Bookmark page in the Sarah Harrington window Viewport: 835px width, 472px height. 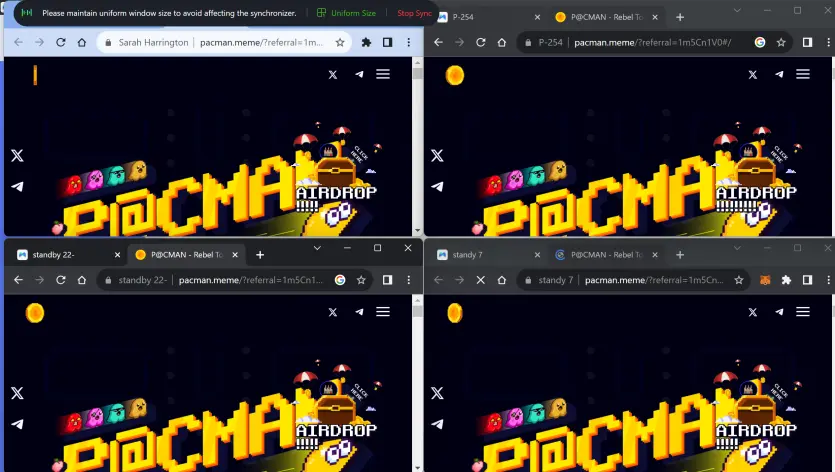click(x=340, y=42)
